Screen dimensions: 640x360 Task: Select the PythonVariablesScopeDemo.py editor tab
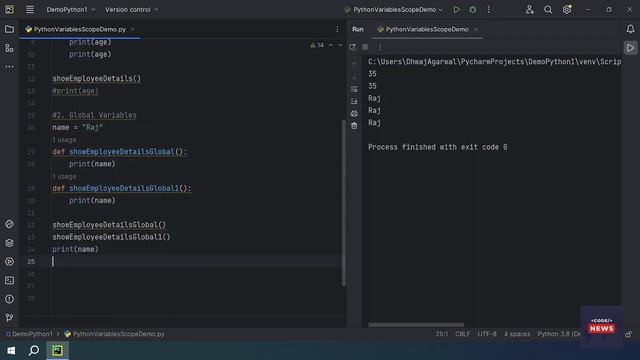pyautogui.click(x=80, y=29)
